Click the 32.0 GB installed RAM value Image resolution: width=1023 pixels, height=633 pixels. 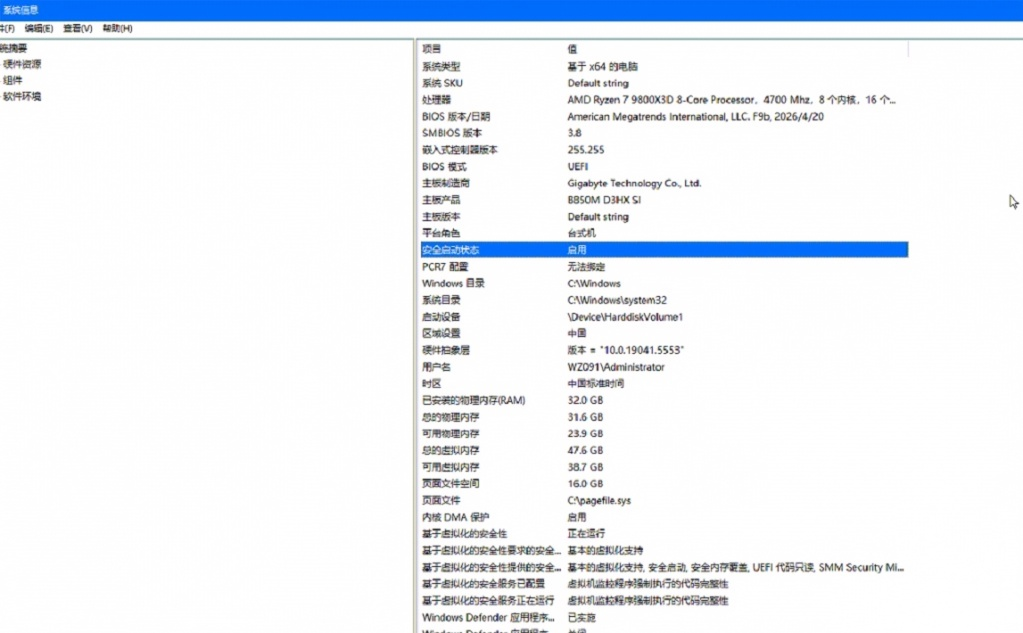585,401
